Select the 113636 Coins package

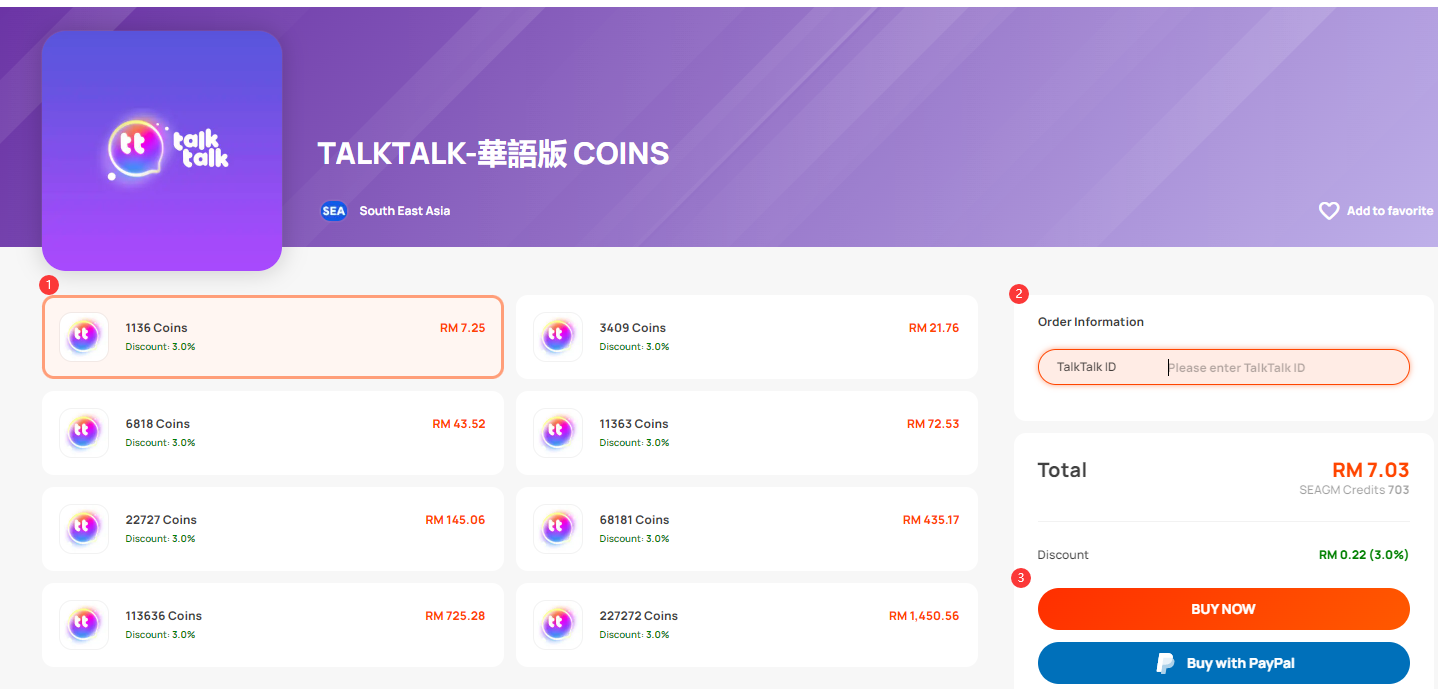coord(273,625)
